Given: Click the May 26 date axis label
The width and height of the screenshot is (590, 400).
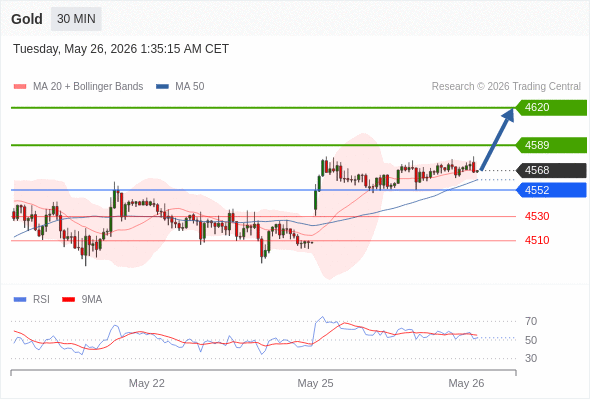Looking at the screenshot, I should pos(466,383).
